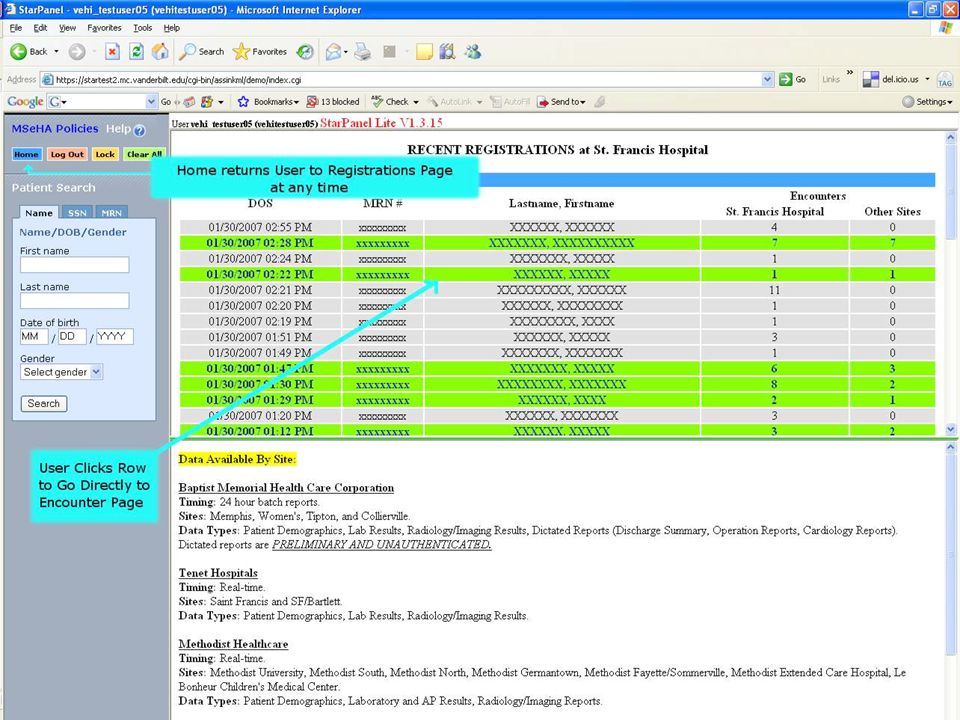Select the 01/30/2007 01:20 PM row

pos(557,416)
